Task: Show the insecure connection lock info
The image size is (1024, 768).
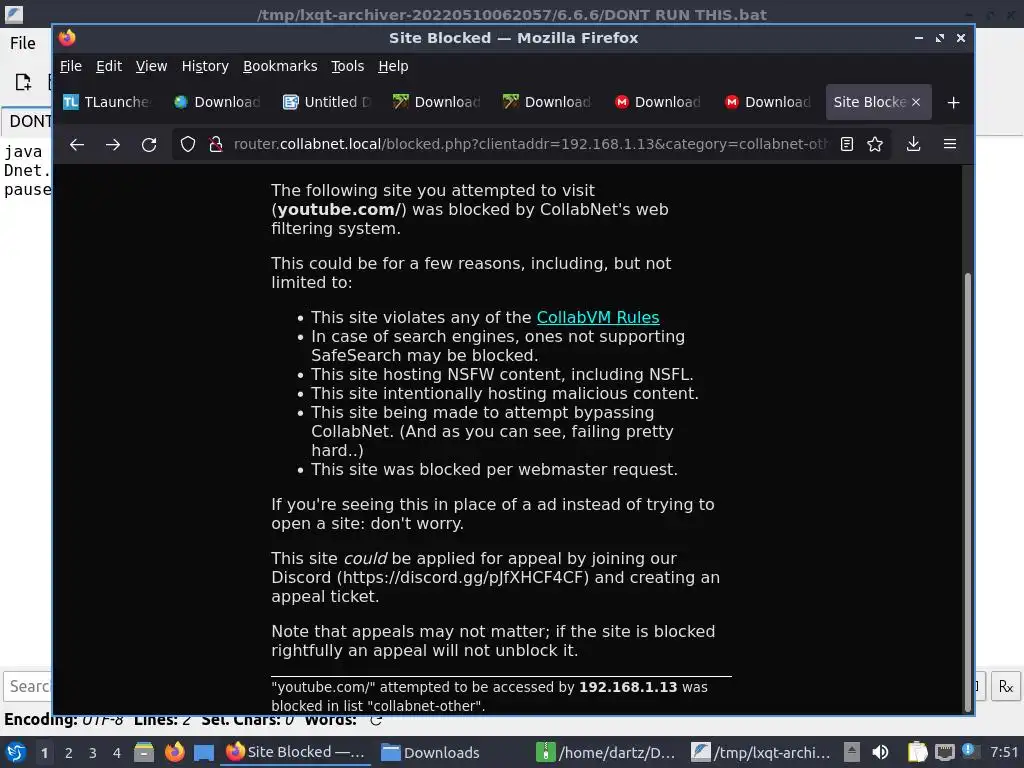Action: tap(216, 144)
